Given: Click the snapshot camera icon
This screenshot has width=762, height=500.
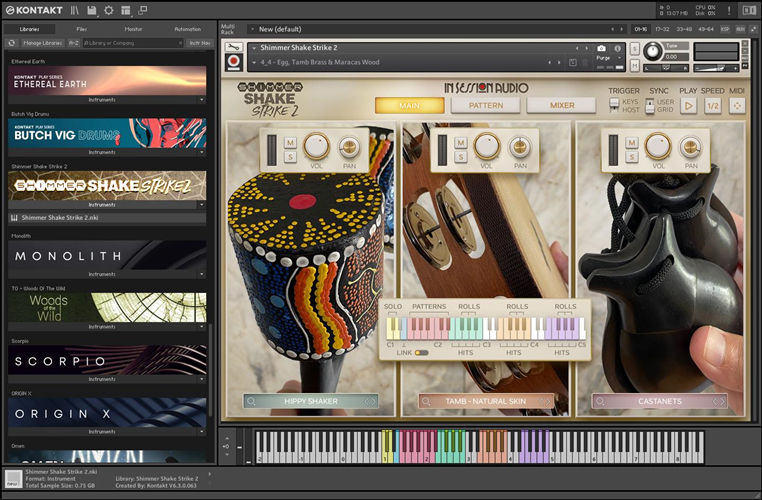Looking at the screenshot, I should click(x=602, y=48).
